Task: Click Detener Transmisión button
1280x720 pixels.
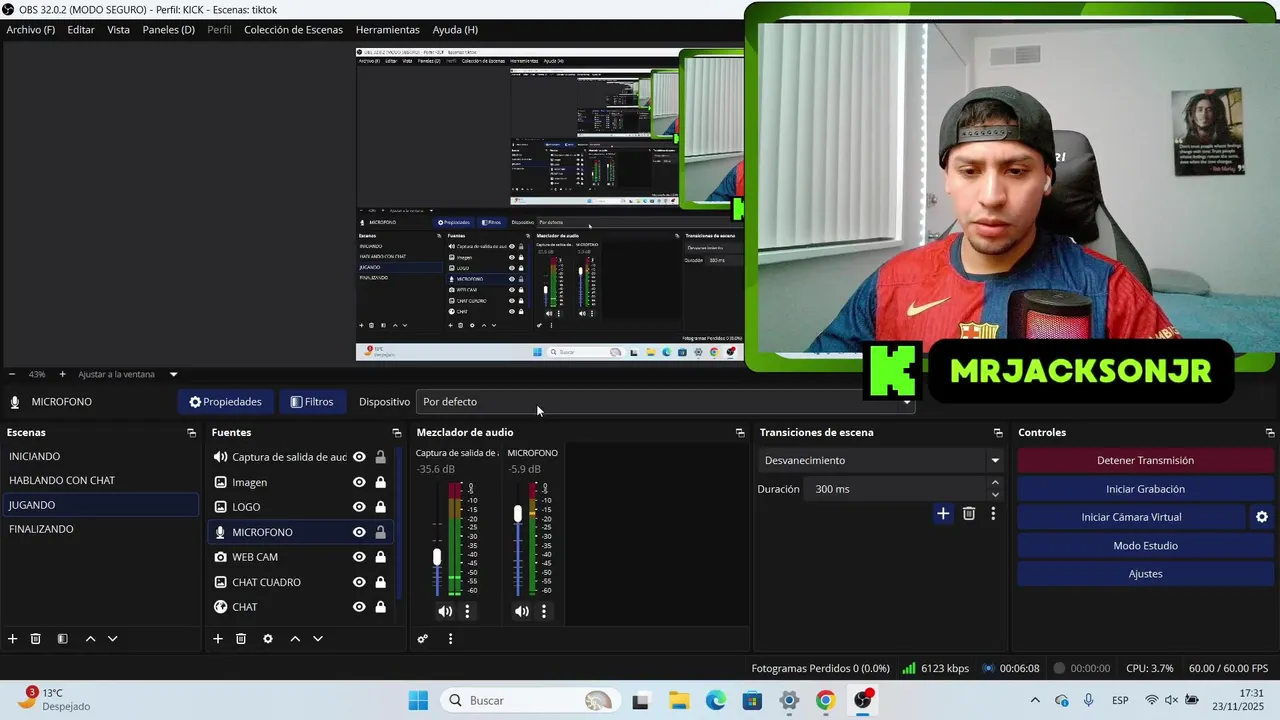Action: click(1145, 461)
